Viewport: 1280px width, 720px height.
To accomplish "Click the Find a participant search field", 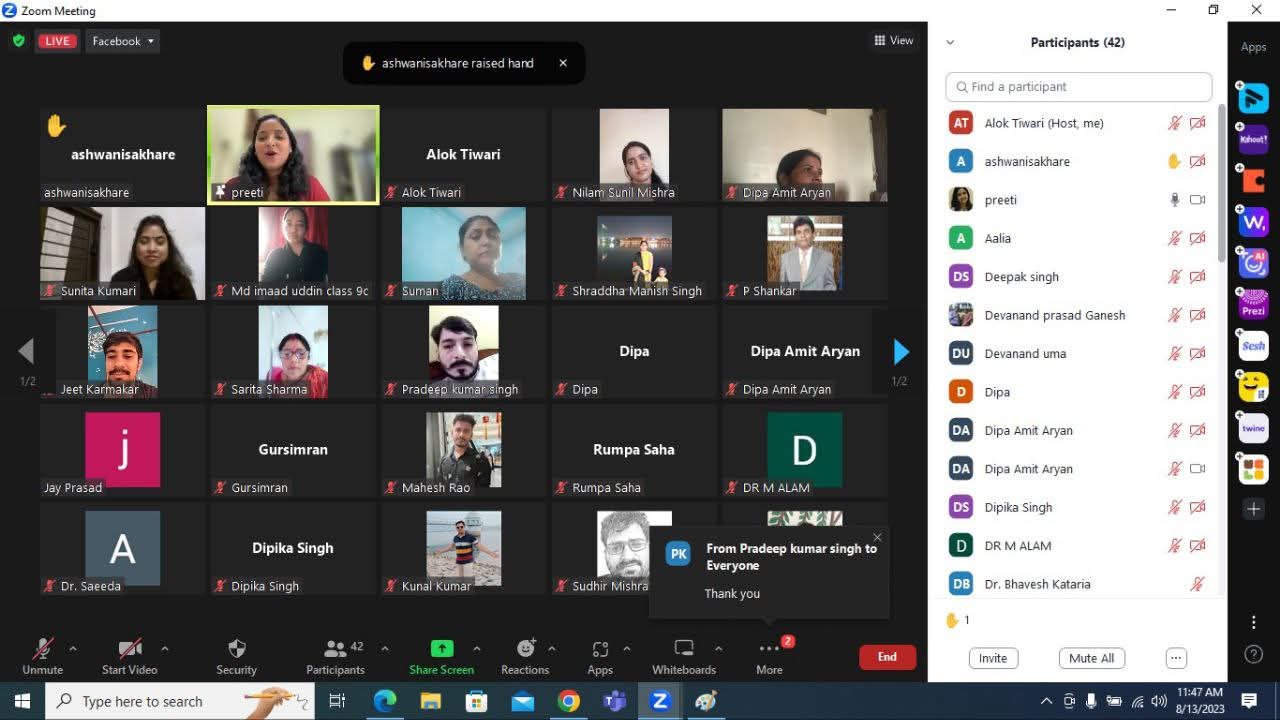I will pyautogui.click(x=1078, y=87).
